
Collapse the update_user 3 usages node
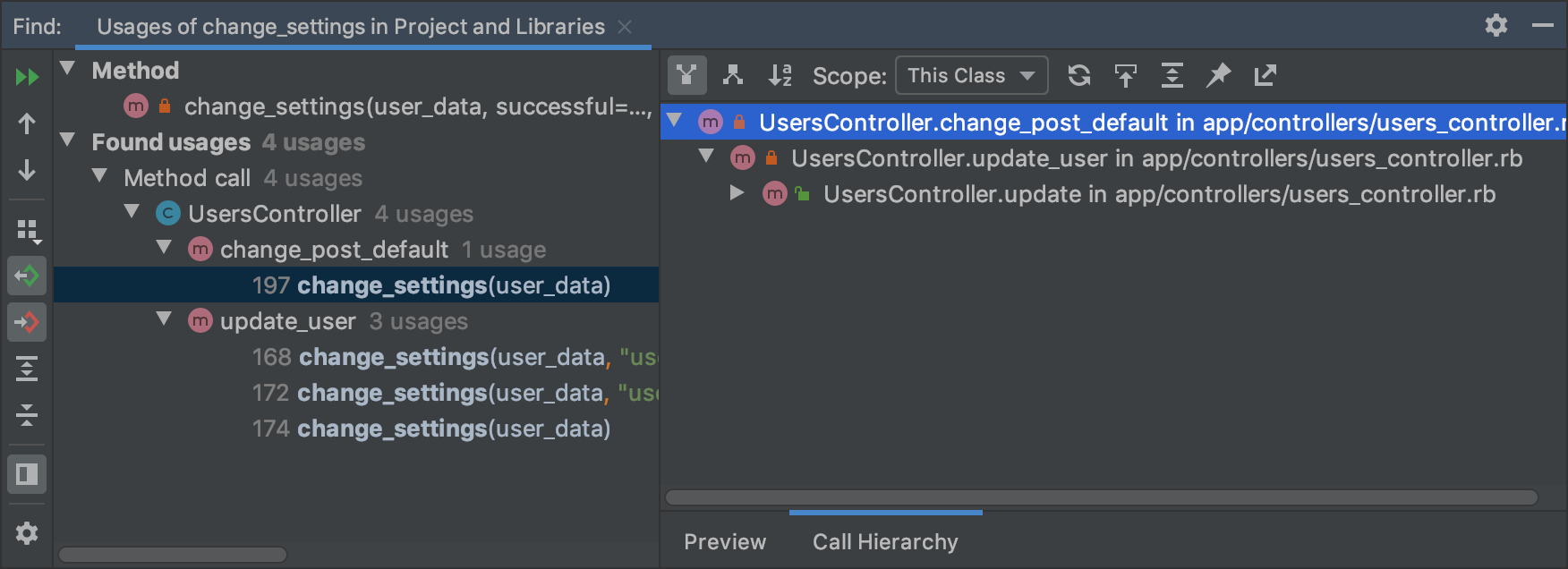(164, 319)
